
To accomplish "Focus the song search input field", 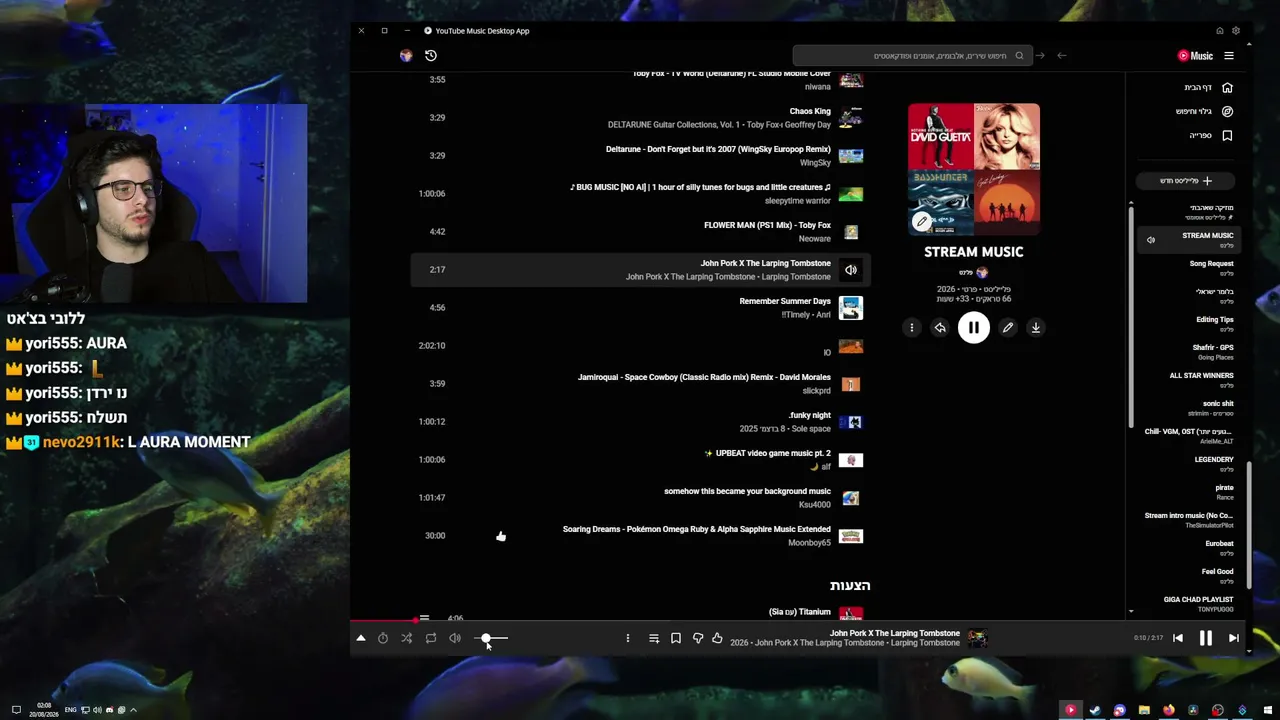I will point(910,56).
